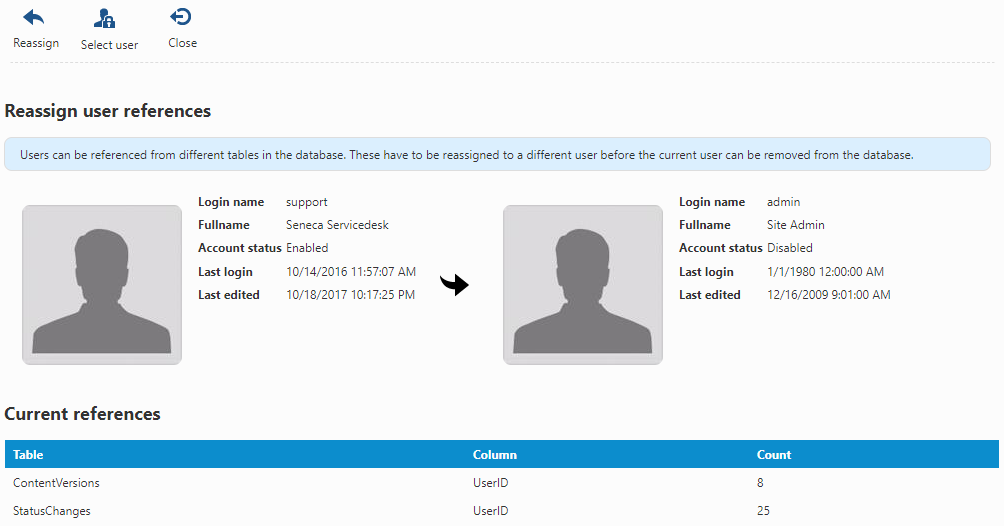This screenshot has width=1004, height=526.
Task: Click the fullname 'Seneca Servicedesk'
Action: [x=337, y=225]
